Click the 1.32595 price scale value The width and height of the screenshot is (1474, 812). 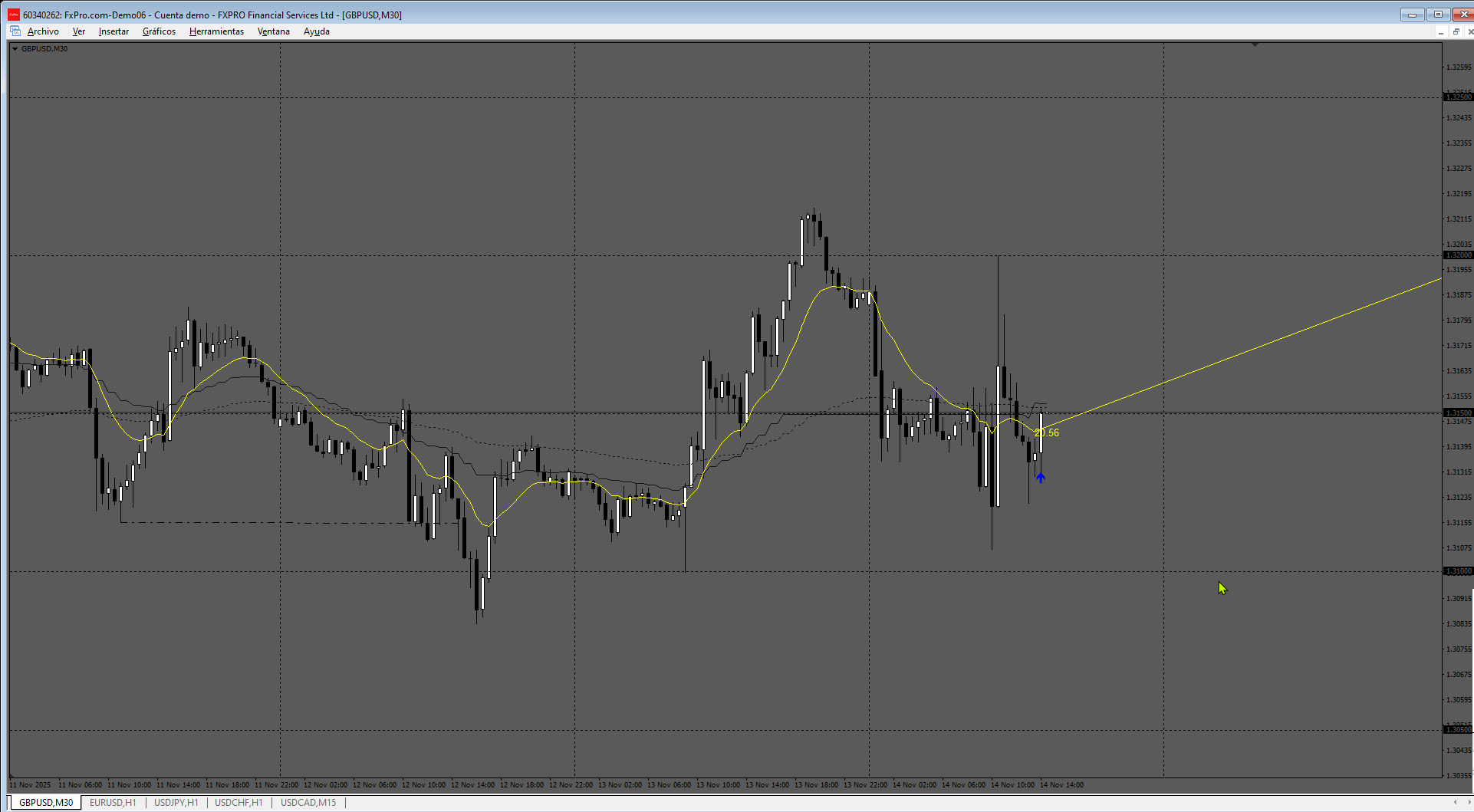pyautogui.click(x=1459, y=67)
